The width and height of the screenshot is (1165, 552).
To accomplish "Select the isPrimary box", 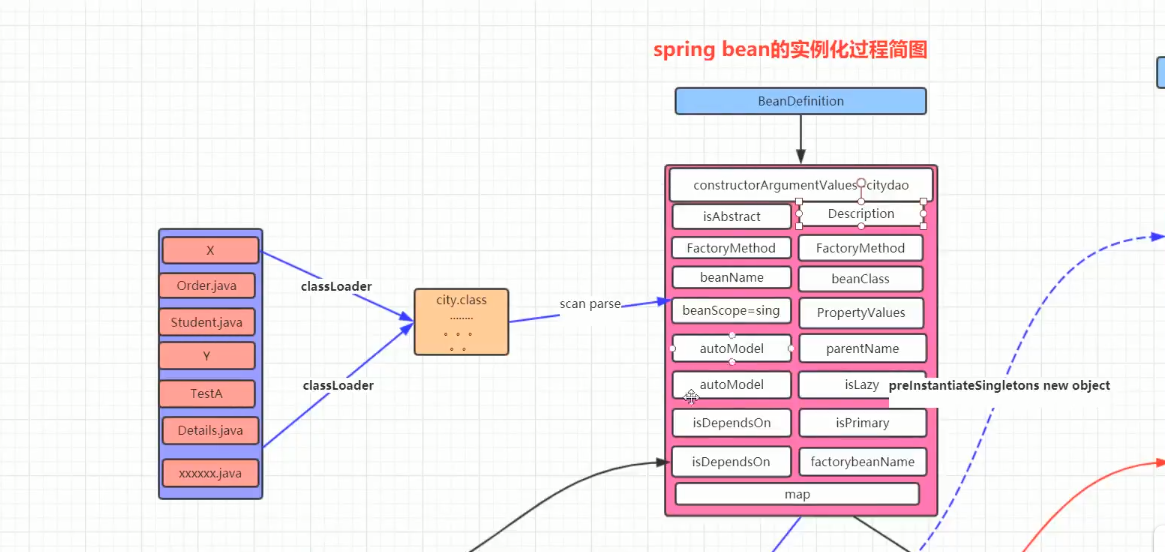I will [863, 423].
